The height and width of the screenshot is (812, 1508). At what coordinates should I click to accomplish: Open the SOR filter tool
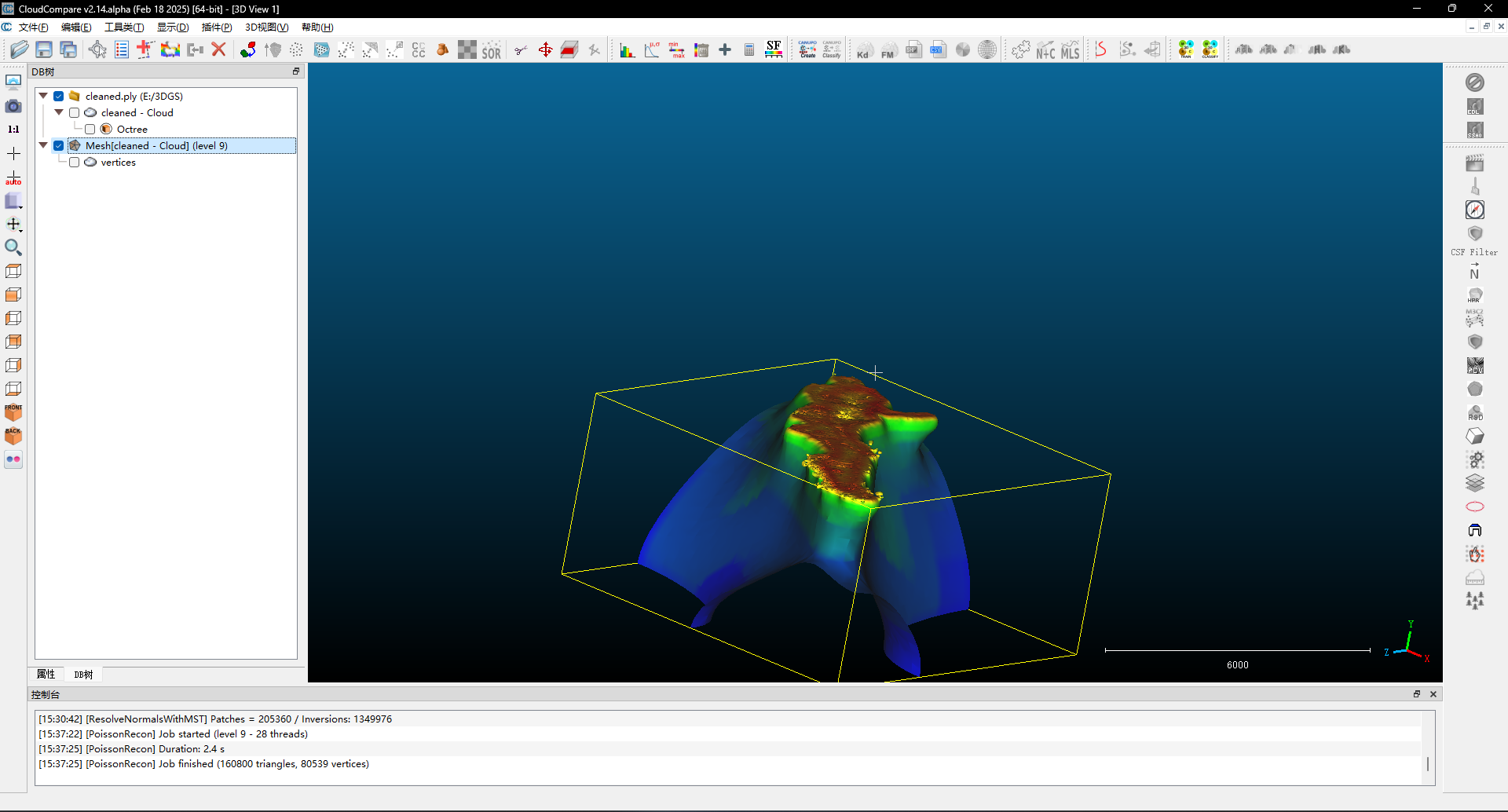click(x=492, y=50)
